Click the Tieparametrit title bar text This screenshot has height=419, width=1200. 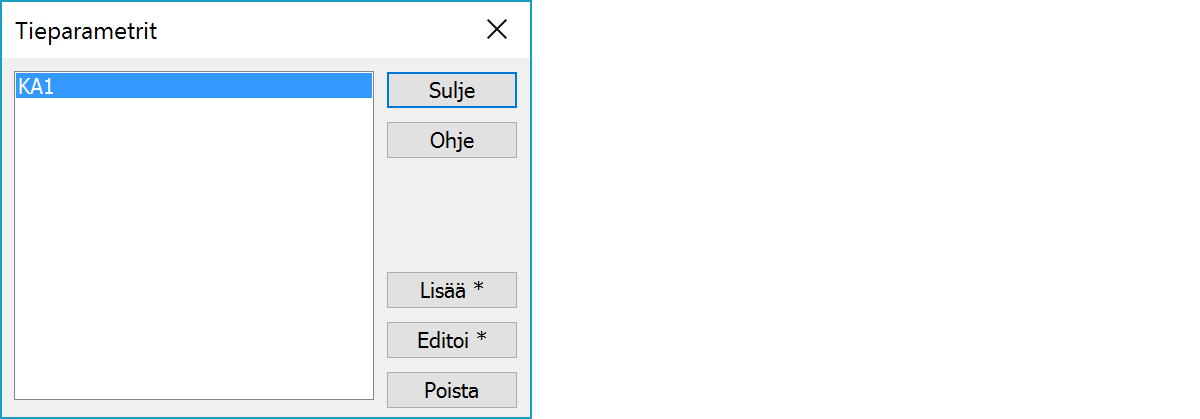point(86,31)
